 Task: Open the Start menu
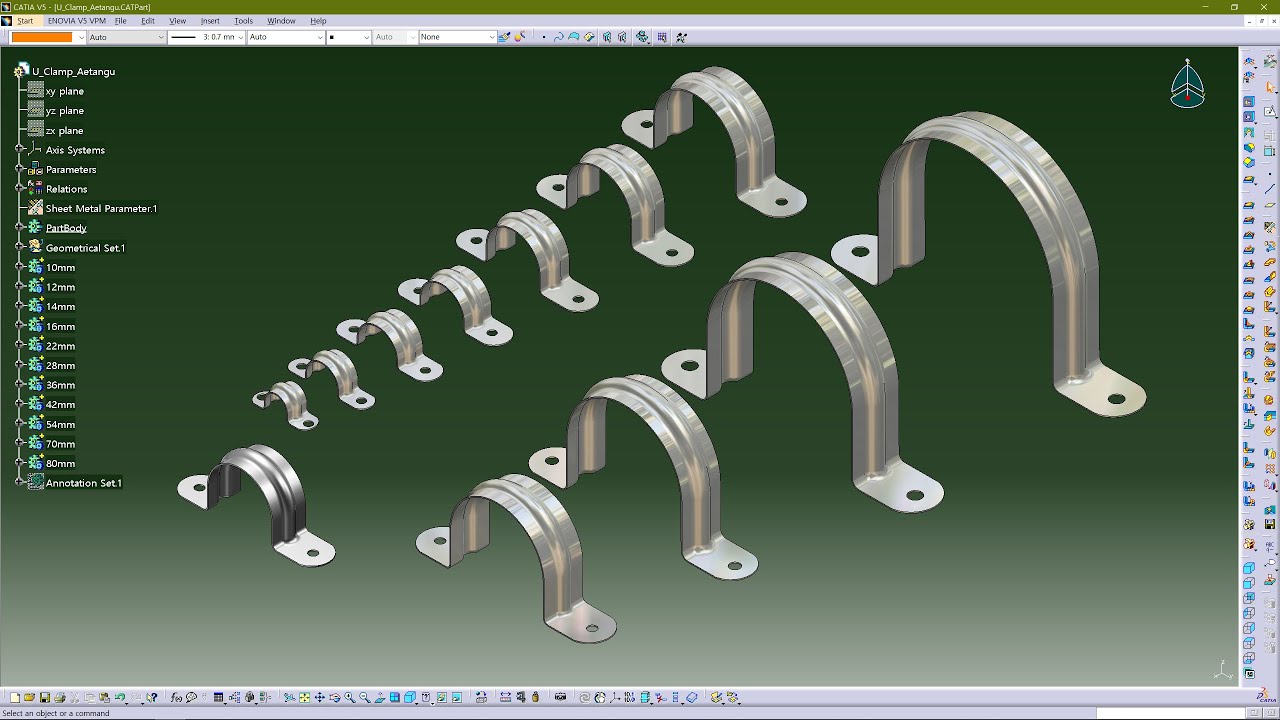[25, 21]
